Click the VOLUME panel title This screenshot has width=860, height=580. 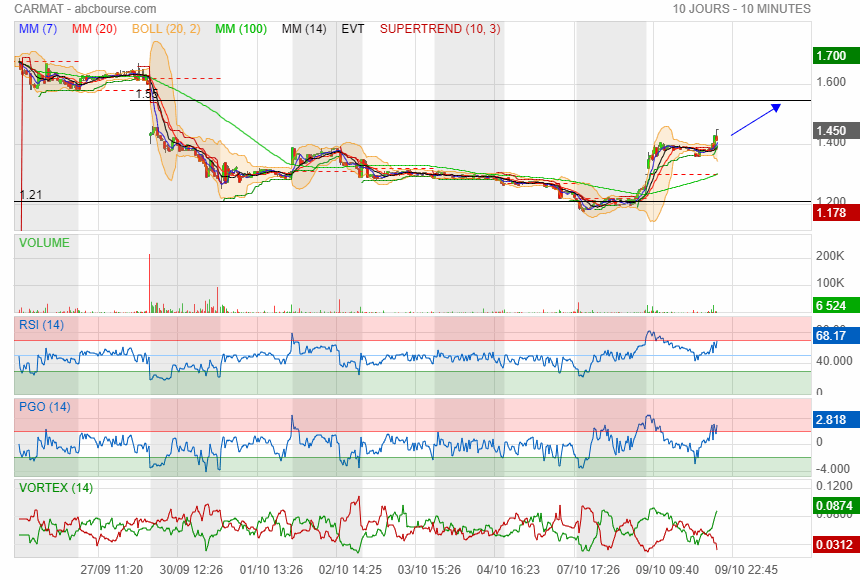45,243
